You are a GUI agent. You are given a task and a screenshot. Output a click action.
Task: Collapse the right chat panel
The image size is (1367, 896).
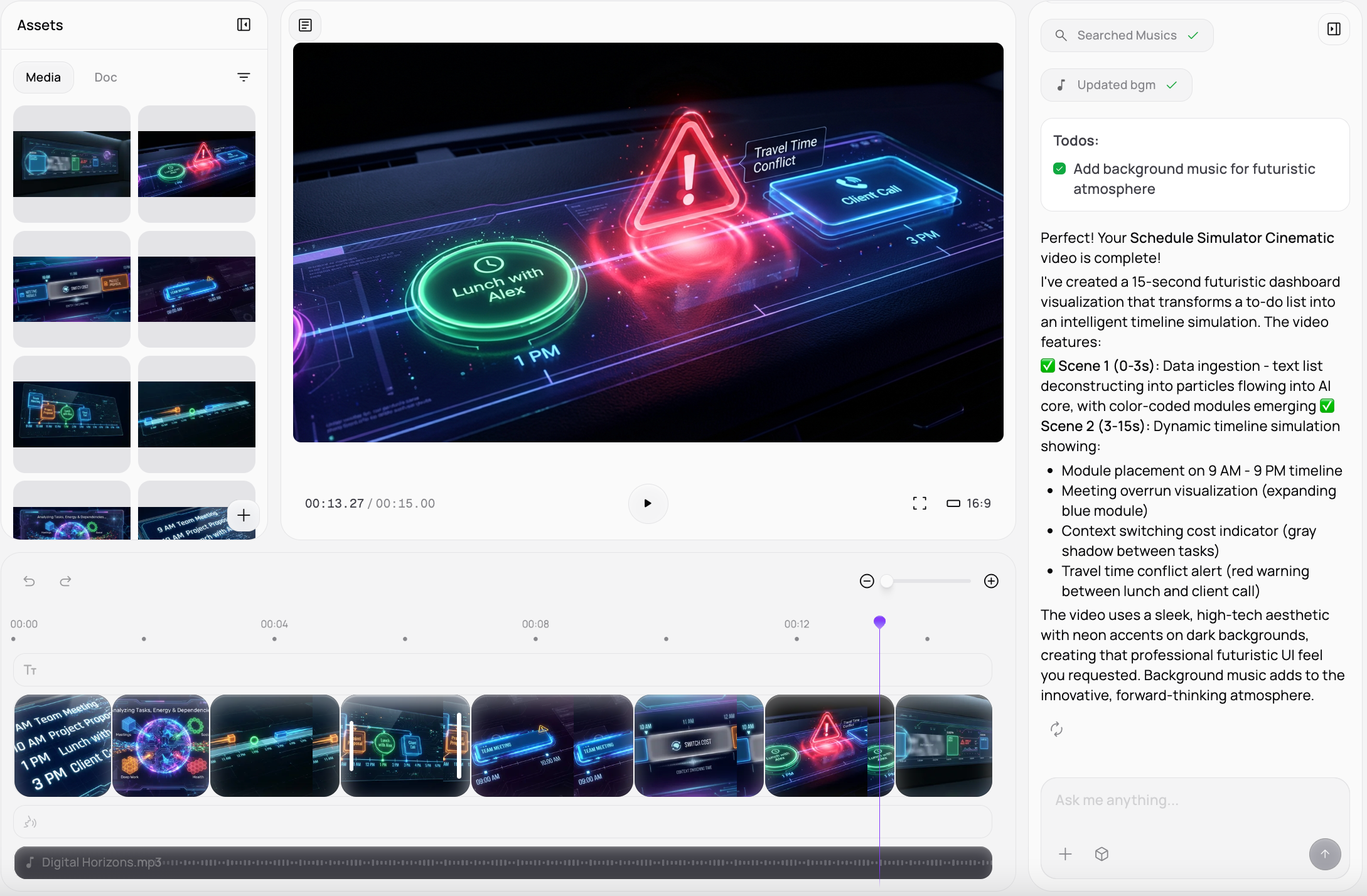1334,29
